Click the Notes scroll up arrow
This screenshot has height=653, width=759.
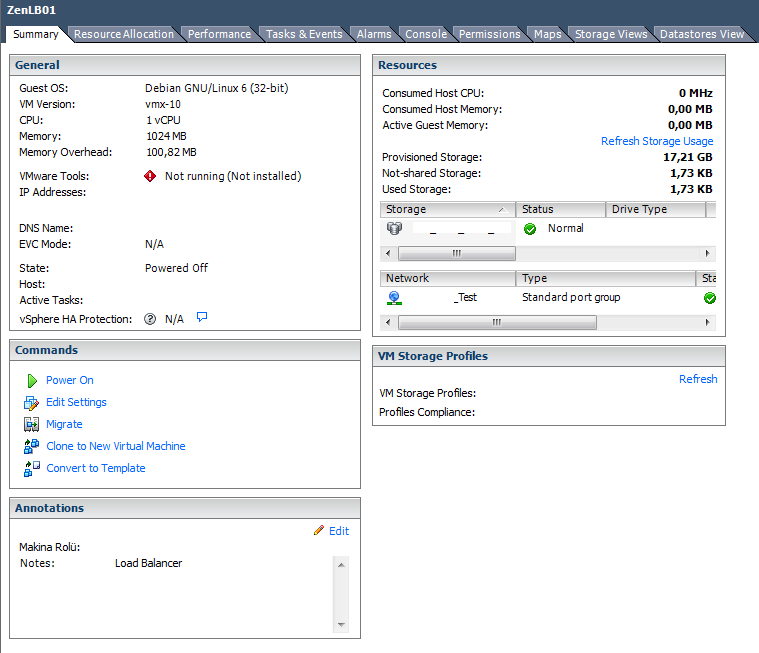[x=341, y=565]
